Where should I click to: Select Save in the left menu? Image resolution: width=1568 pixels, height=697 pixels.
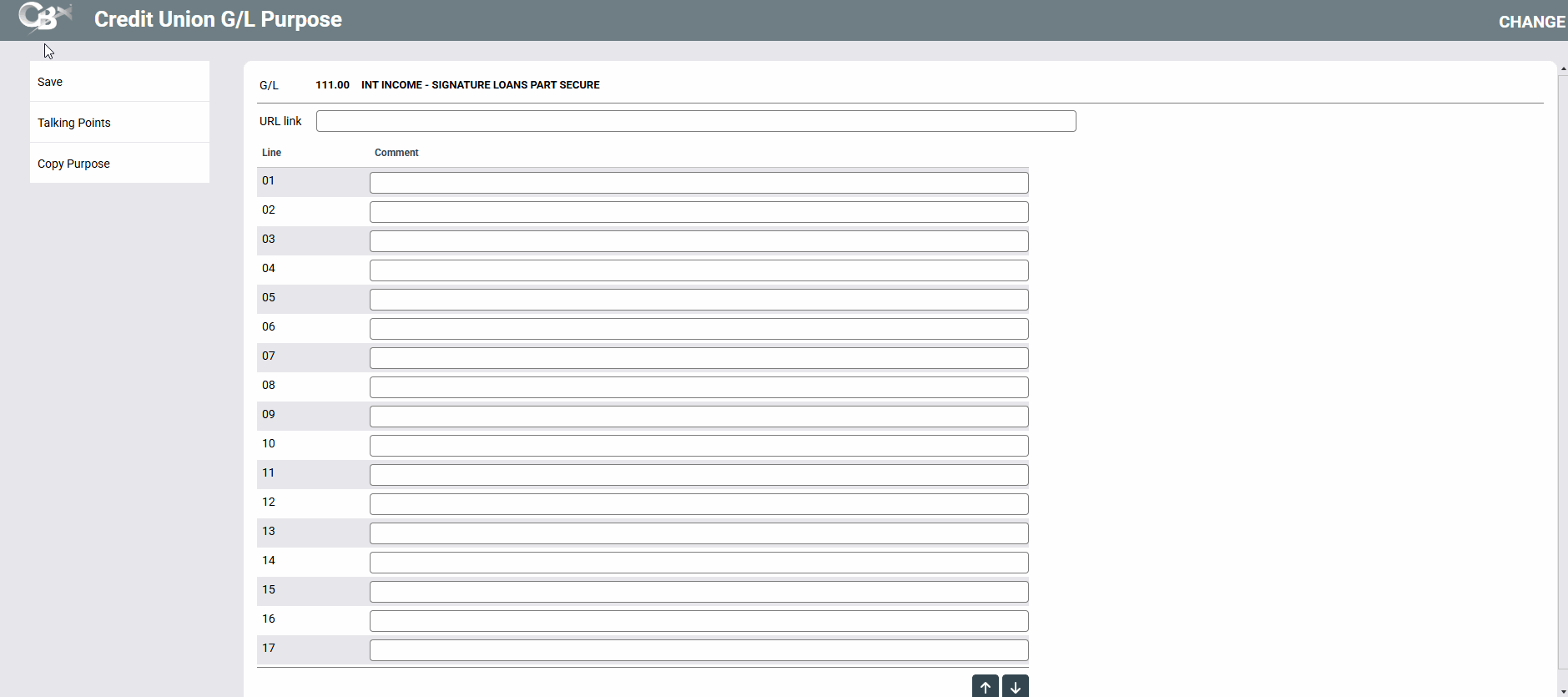click(119, 82)
